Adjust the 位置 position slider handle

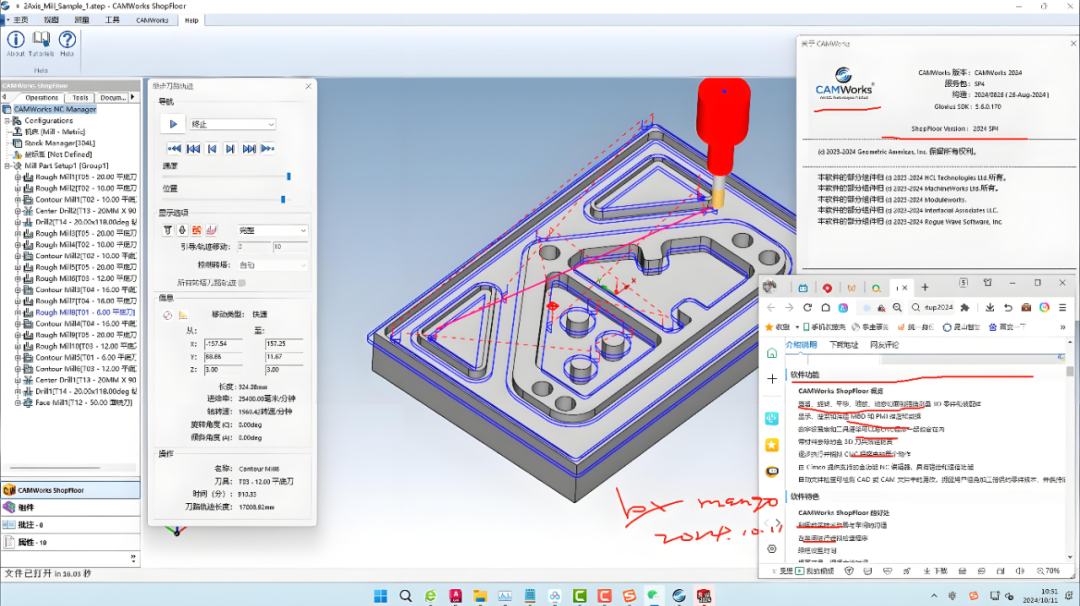(x=283, y=200)
